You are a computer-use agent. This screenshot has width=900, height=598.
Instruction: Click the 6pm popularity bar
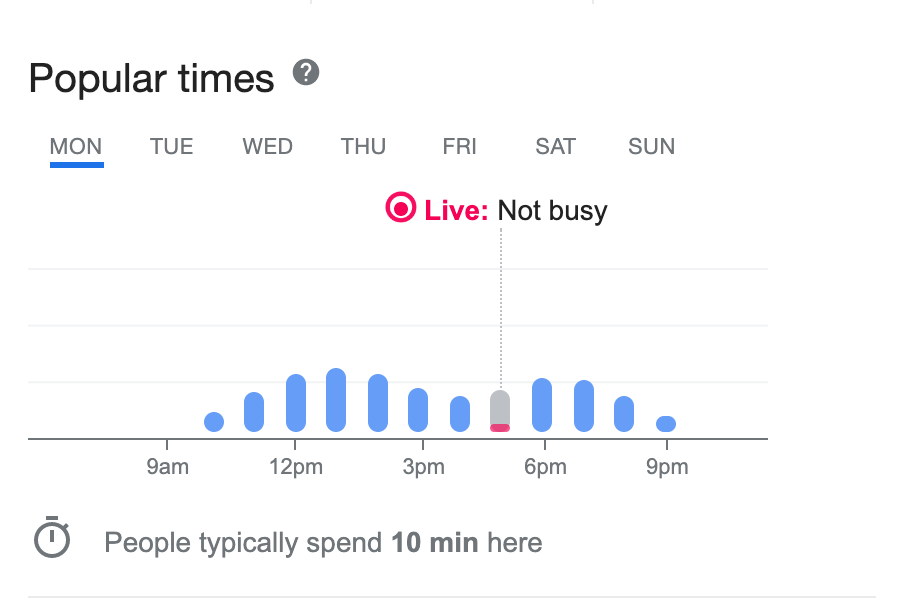[x=542, y=405]
